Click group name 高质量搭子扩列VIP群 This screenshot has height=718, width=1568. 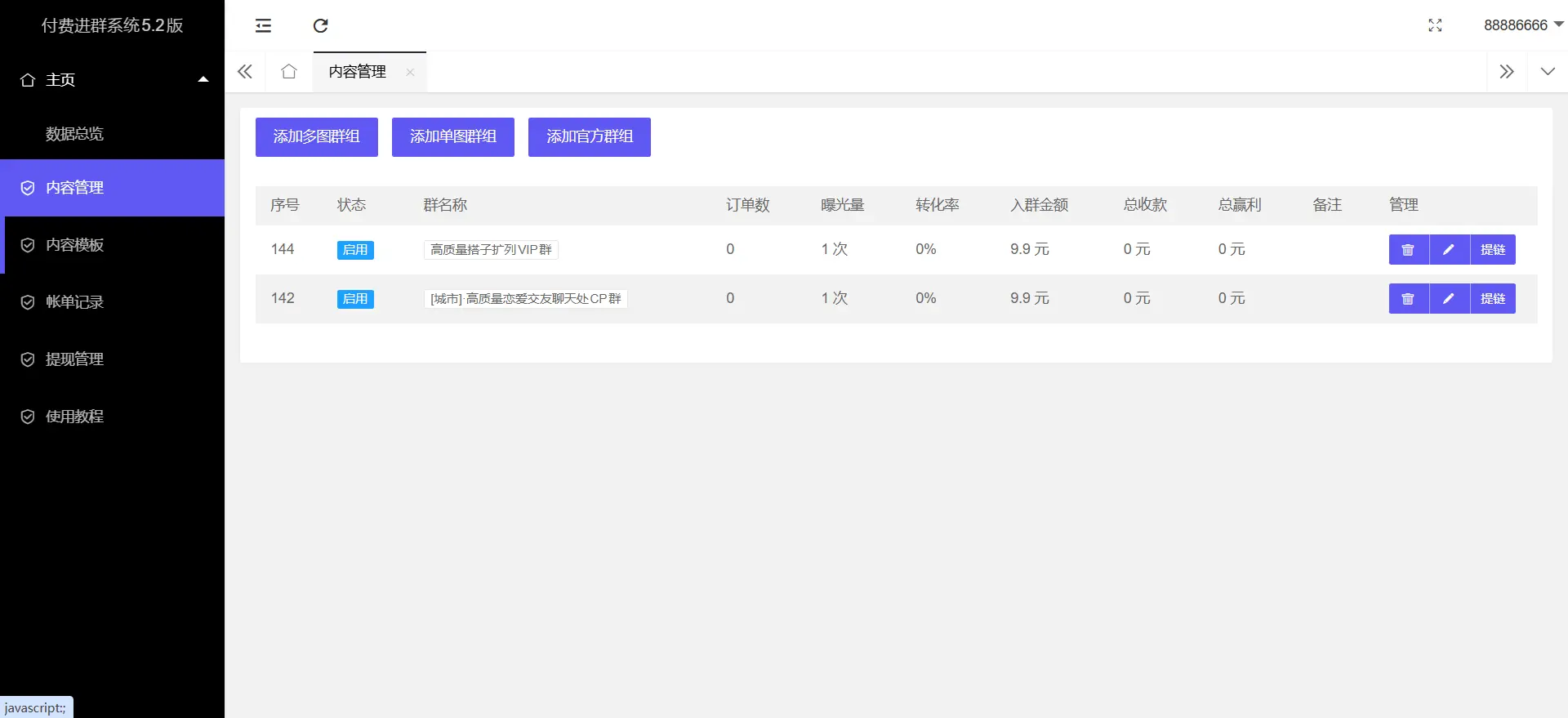[x=491, y=250]
